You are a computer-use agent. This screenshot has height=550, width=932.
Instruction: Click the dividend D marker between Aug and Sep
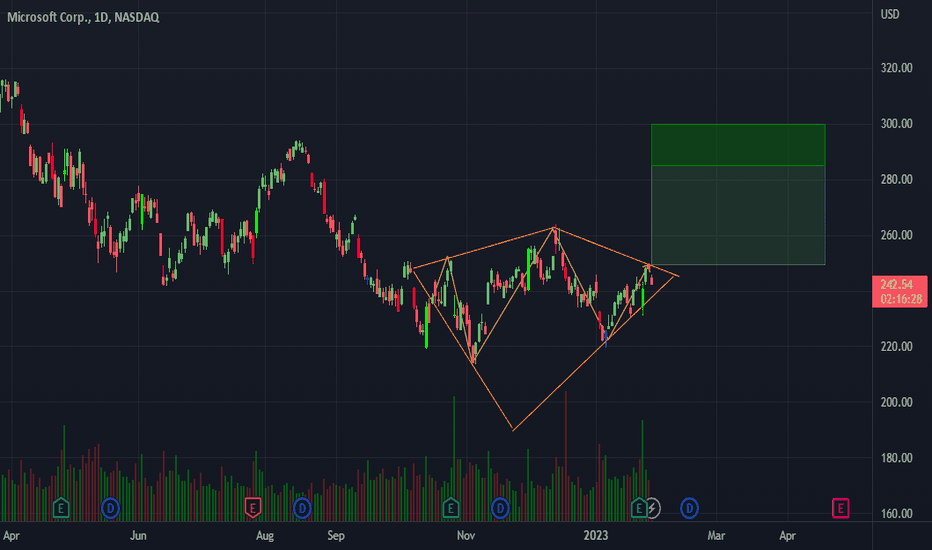coord(302,508)
